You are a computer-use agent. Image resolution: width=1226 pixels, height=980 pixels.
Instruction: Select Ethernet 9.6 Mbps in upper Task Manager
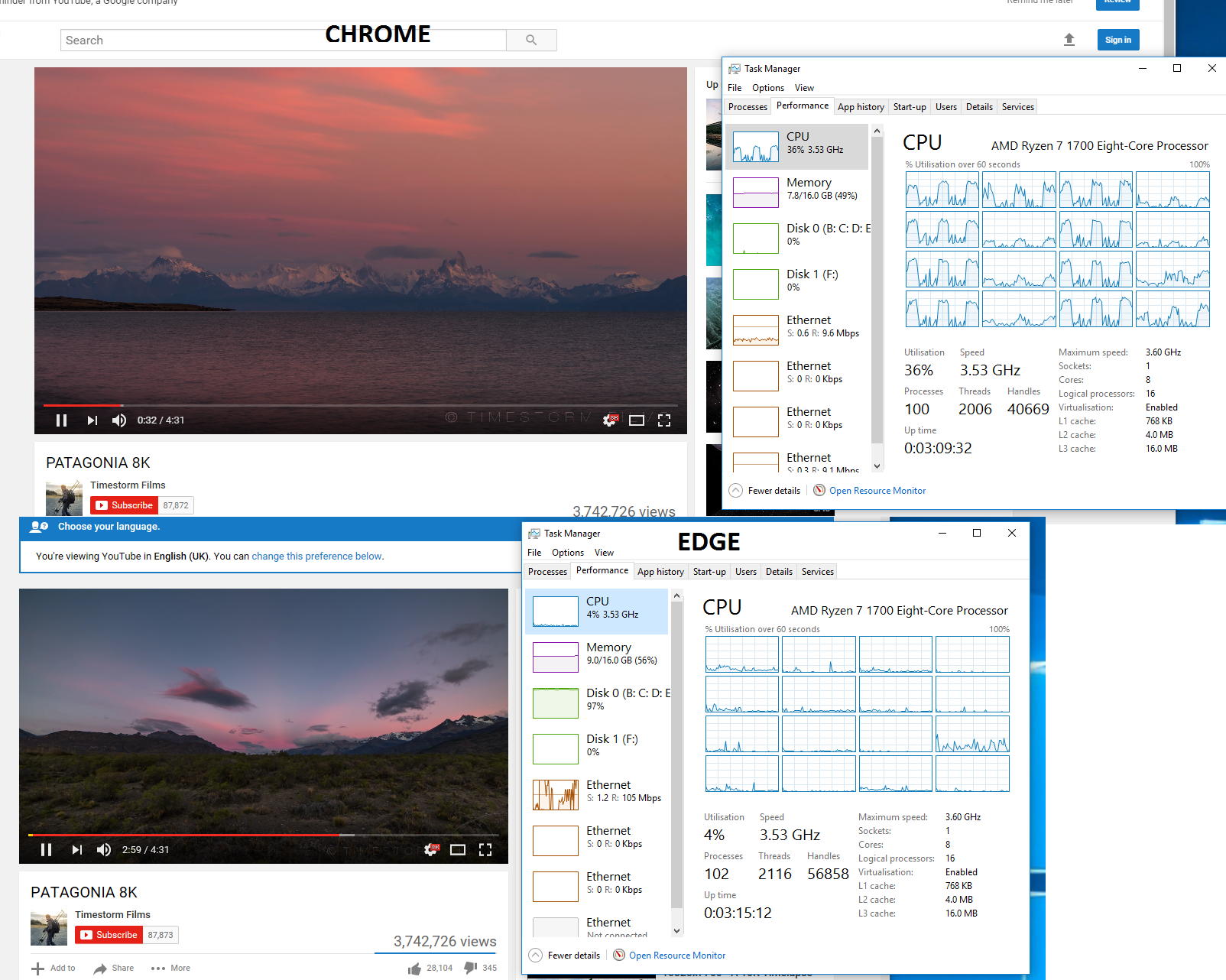tap(796, 329)
